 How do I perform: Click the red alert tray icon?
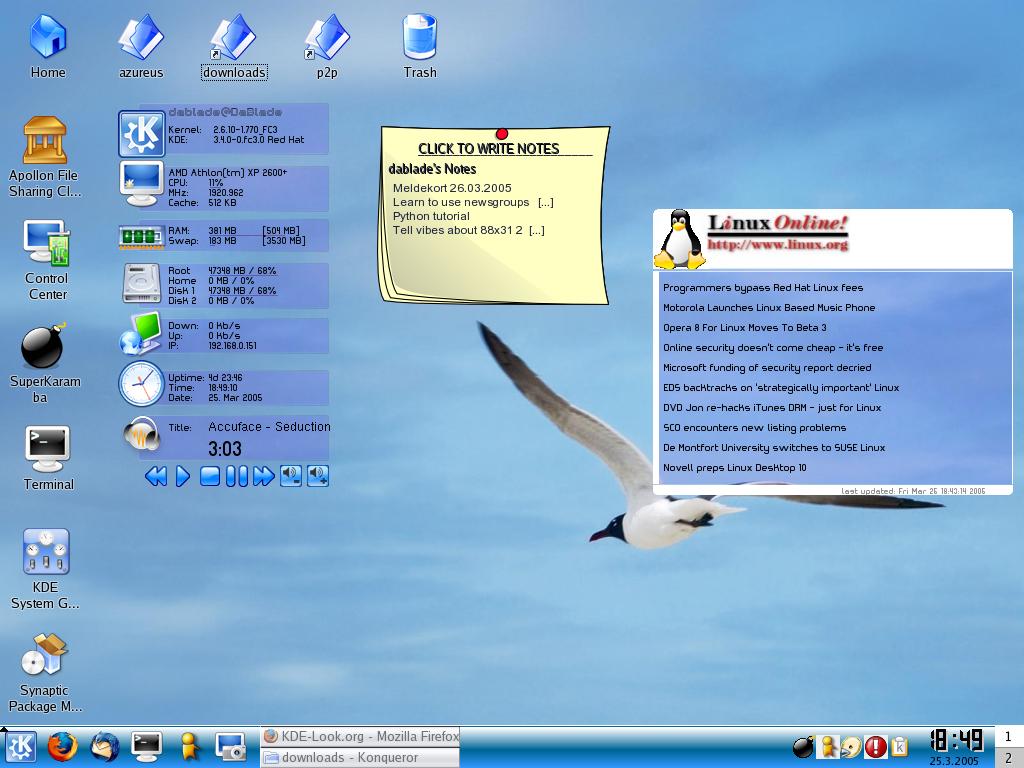click(x=875, y=746)
